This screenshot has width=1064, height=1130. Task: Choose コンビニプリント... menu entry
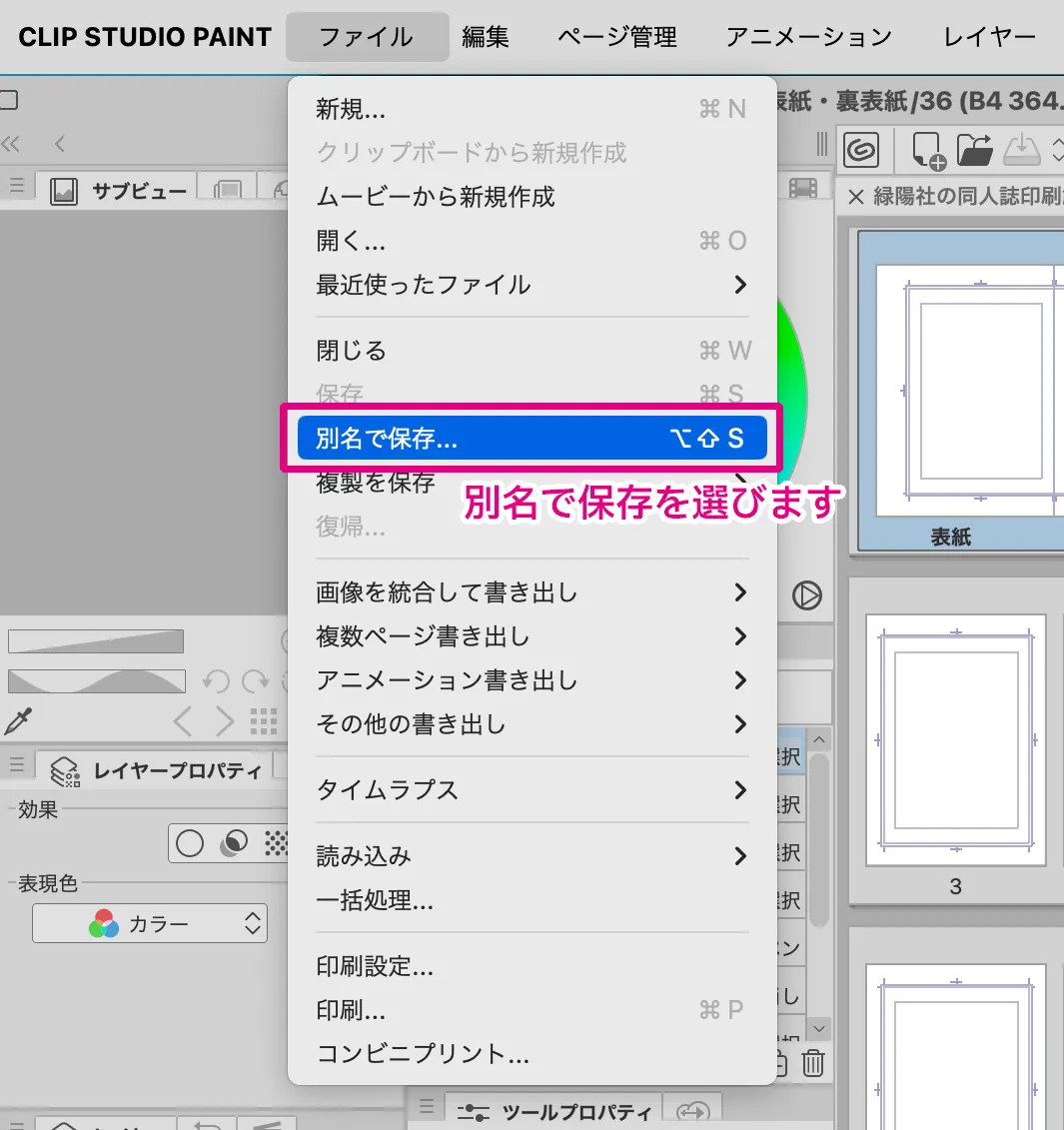pyautogui.click(x=532, y=1054)
